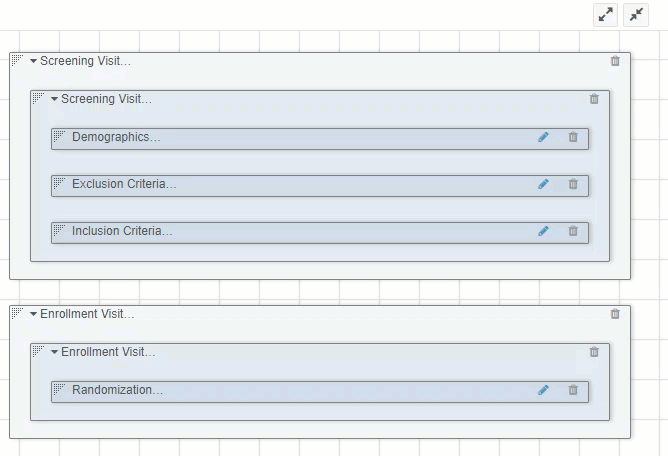
Task: Collapse the outer Enrollment Visit group
Action: click(33, 314)
